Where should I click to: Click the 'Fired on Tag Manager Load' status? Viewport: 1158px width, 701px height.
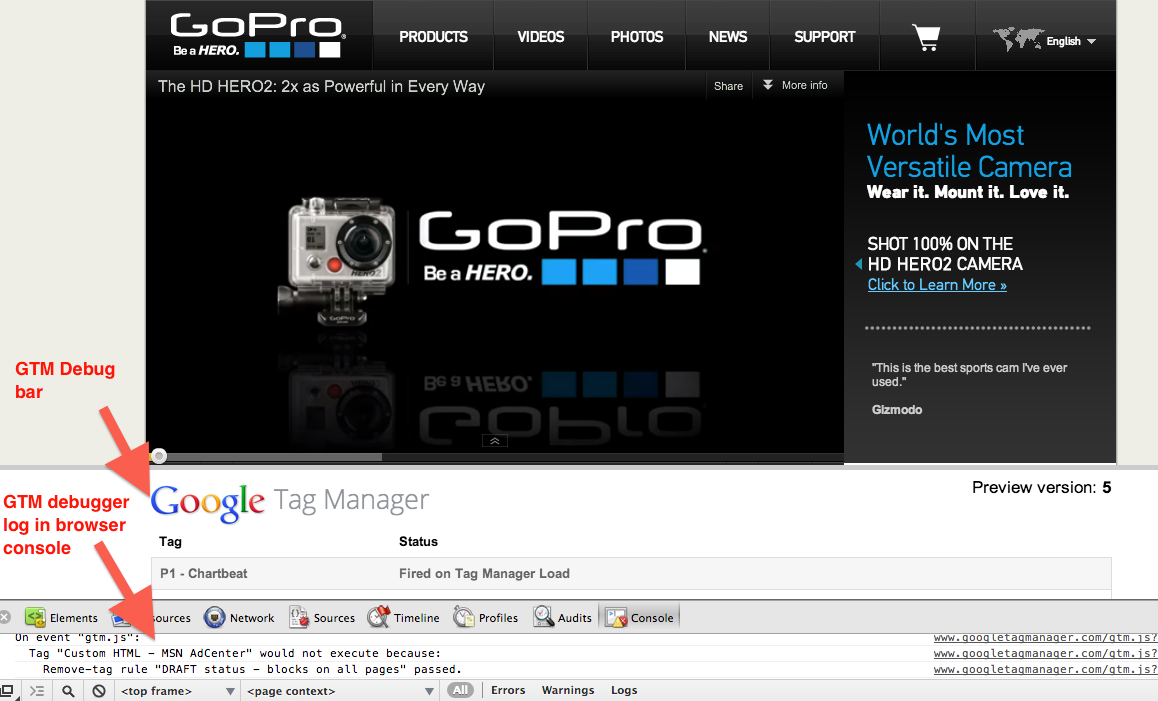[484, 573]
